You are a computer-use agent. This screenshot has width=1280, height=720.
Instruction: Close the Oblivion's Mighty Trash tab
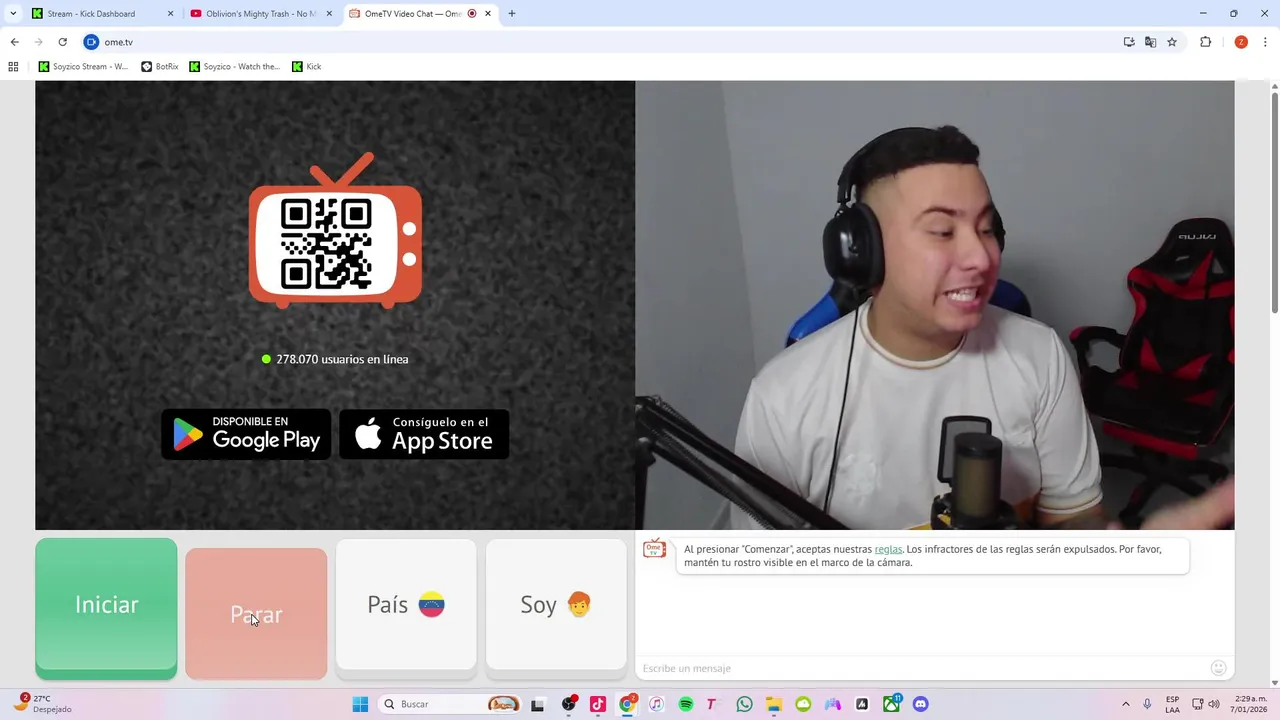[329, 14]
